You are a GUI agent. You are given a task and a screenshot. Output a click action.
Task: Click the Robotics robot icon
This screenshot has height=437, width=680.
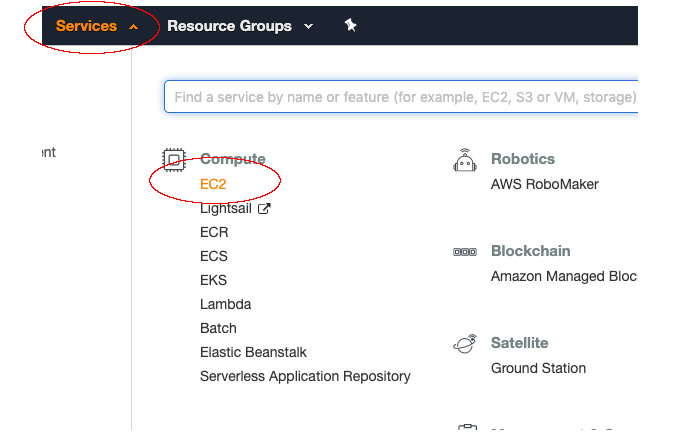[x=464, y=160]
